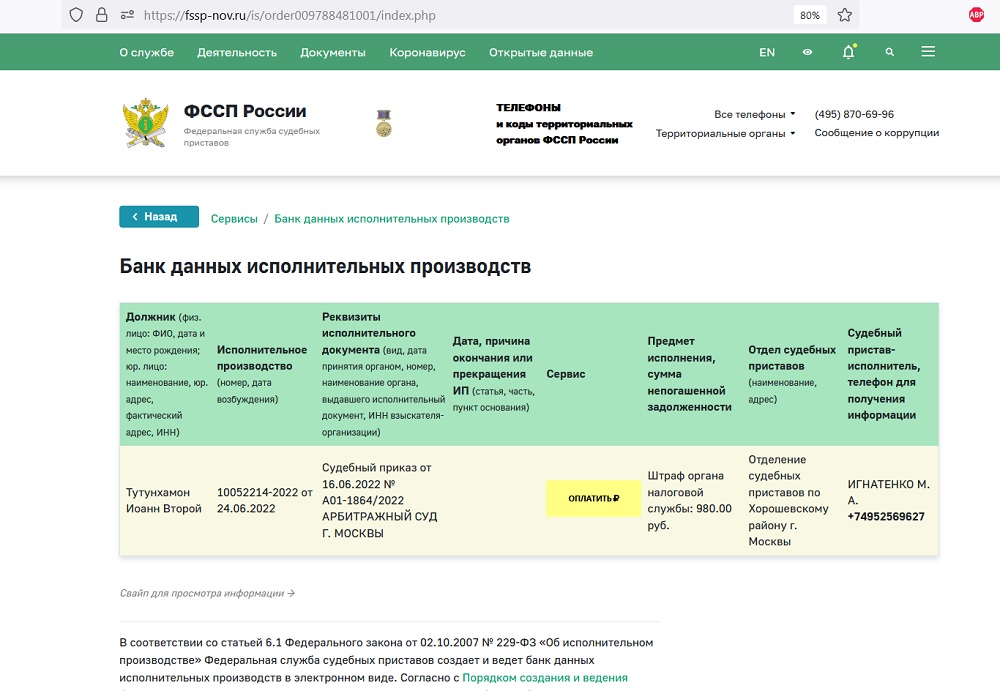Image resolution: width=1000 pixels, height=691 pixels.
Task: Open 'Сообщение о коррупции' link
Action: (876, 133)
